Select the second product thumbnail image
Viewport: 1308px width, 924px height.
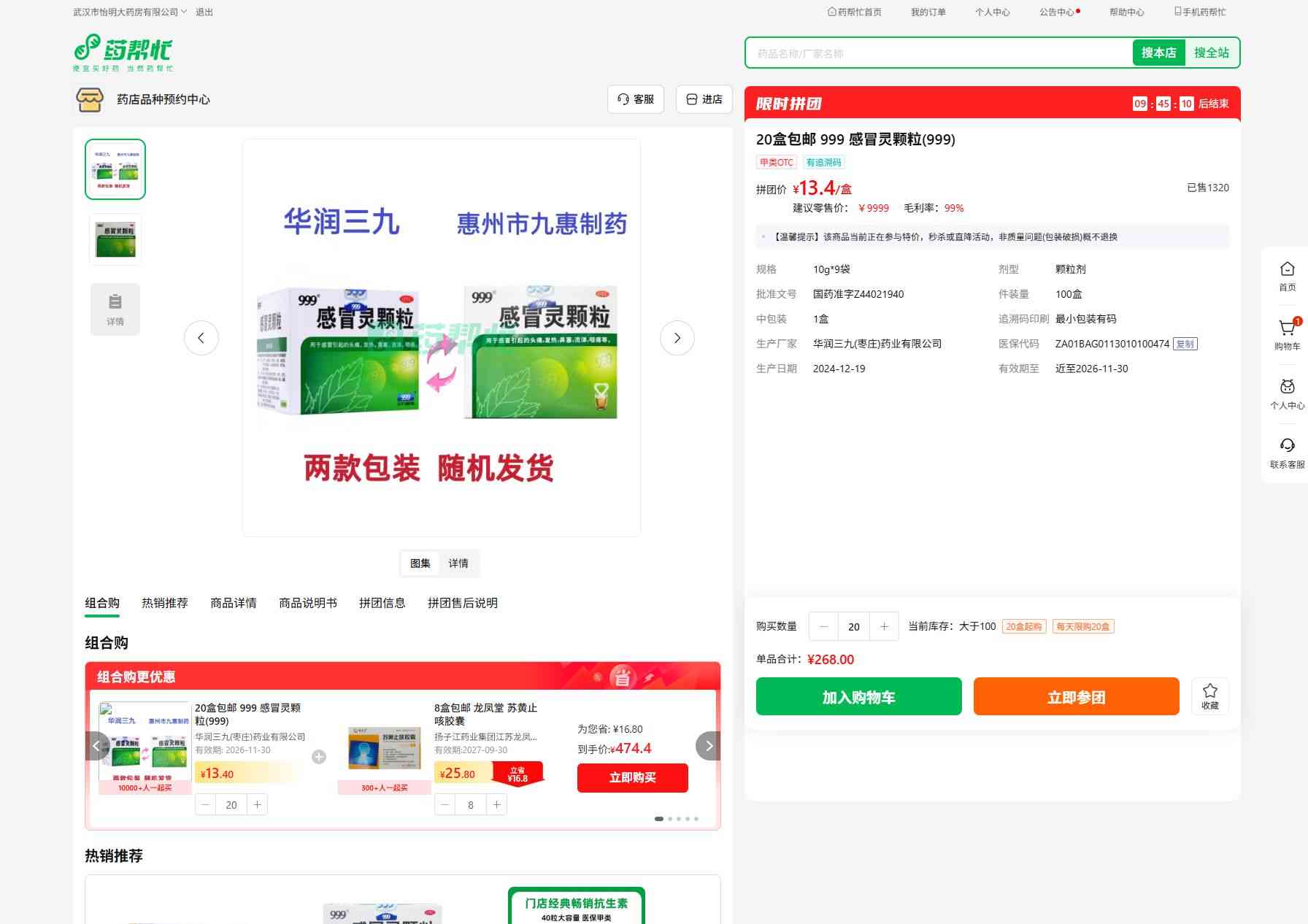click(x=115, y=239)
